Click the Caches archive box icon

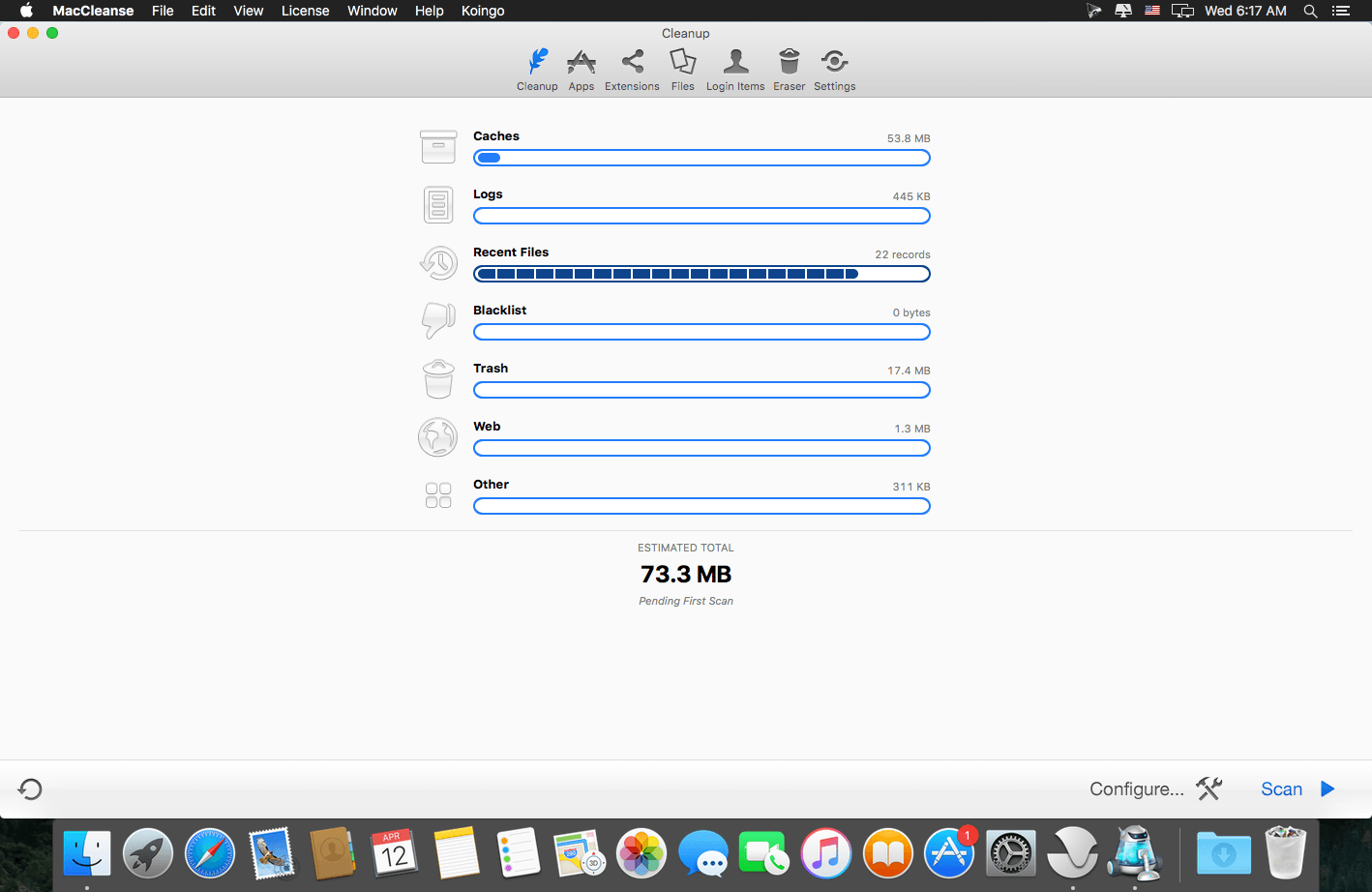point(438,147)
